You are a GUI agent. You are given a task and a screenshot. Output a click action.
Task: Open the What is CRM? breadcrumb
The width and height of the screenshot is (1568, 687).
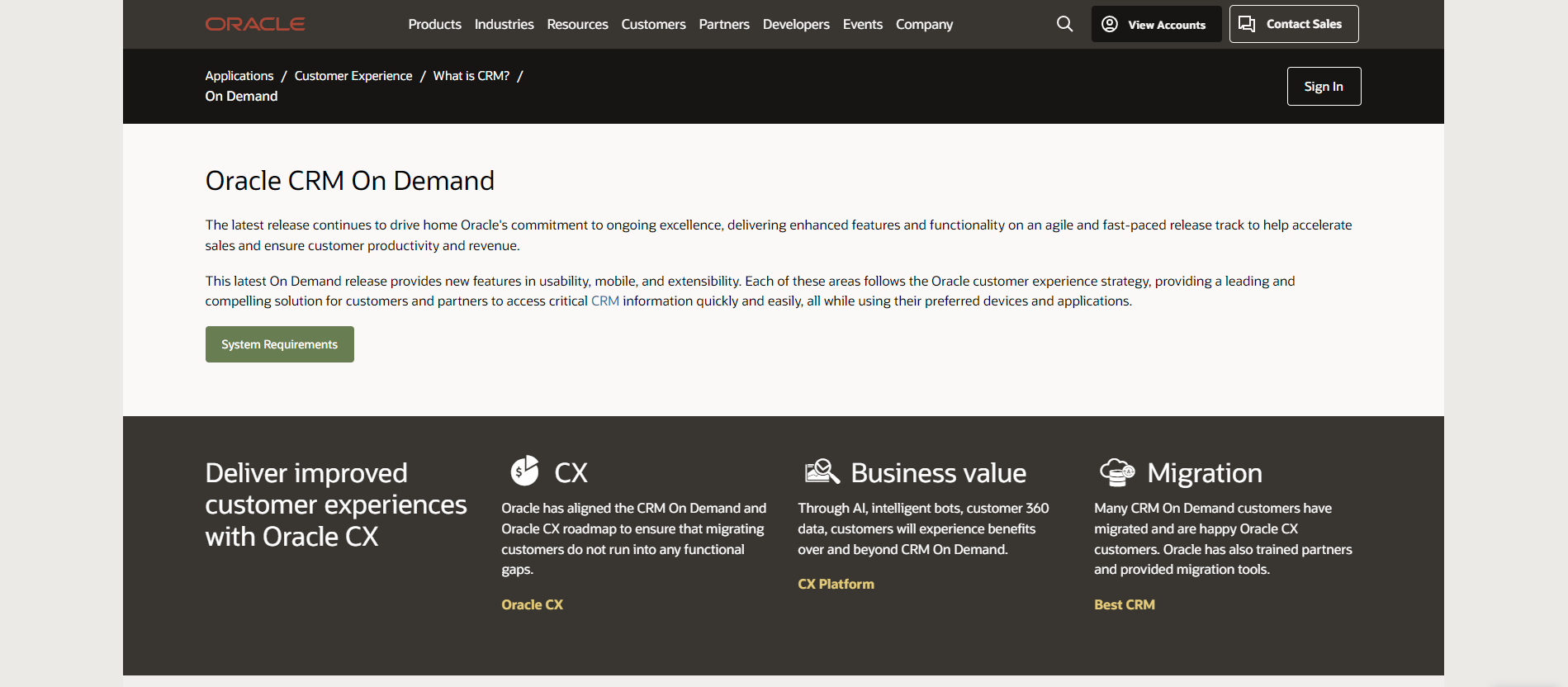pos(471,75)
